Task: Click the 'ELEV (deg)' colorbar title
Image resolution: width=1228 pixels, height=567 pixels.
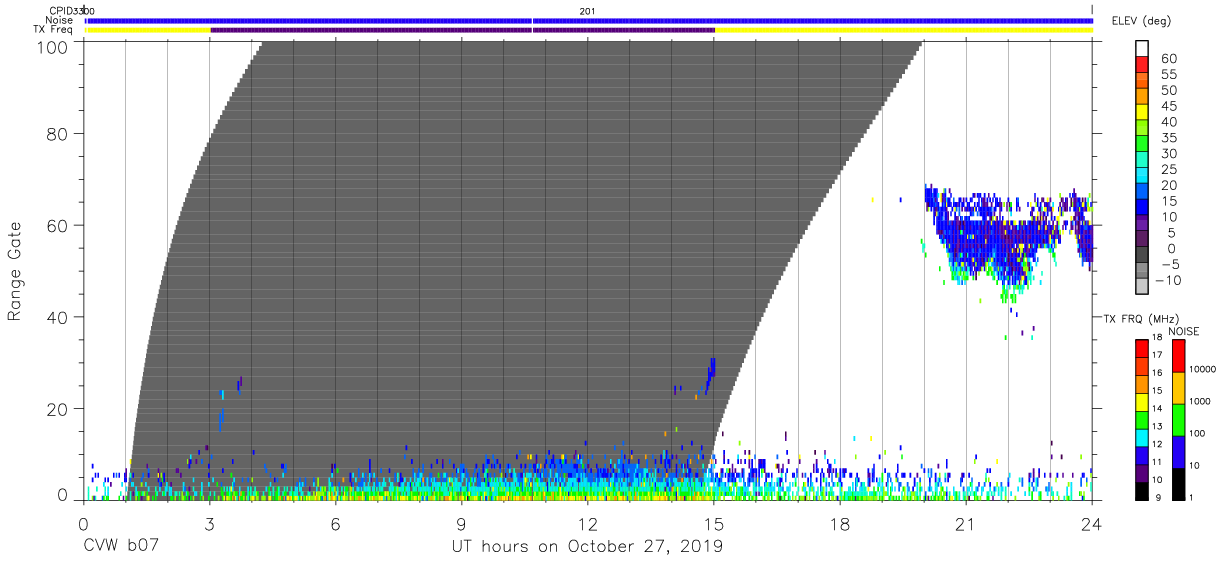Action: tap(1142, 21)
